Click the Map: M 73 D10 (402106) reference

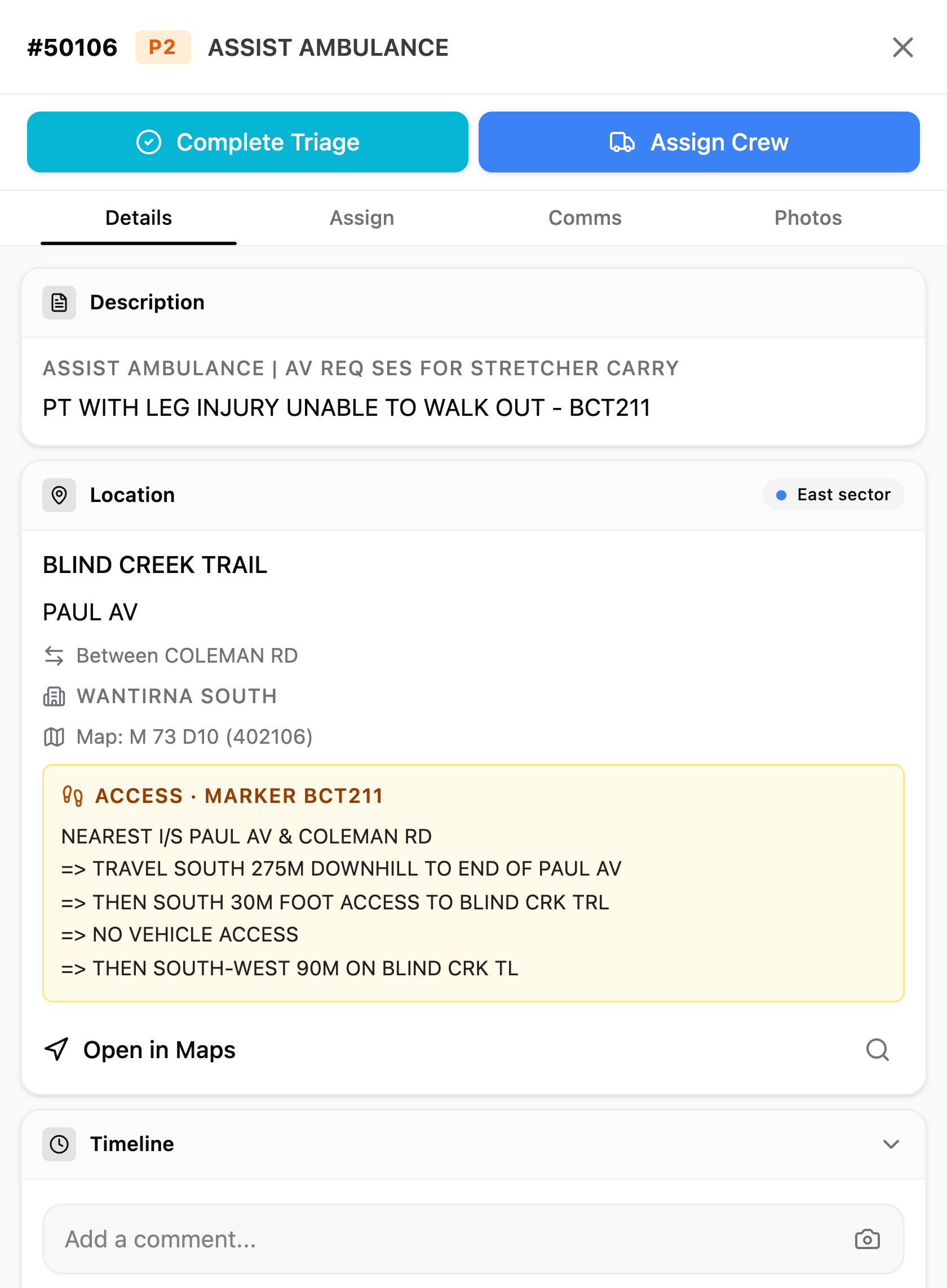pos(194,737)
